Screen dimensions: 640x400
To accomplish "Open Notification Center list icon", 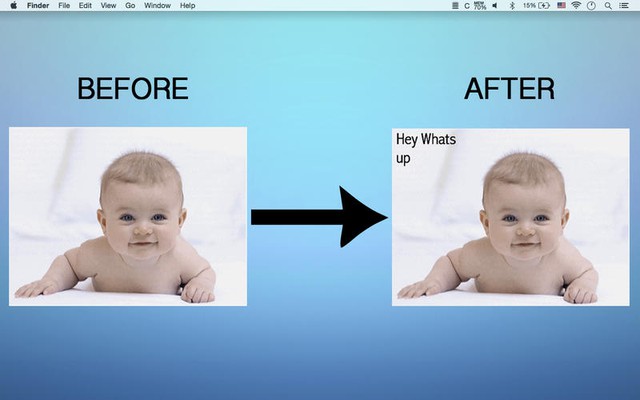I will [626, 5].
